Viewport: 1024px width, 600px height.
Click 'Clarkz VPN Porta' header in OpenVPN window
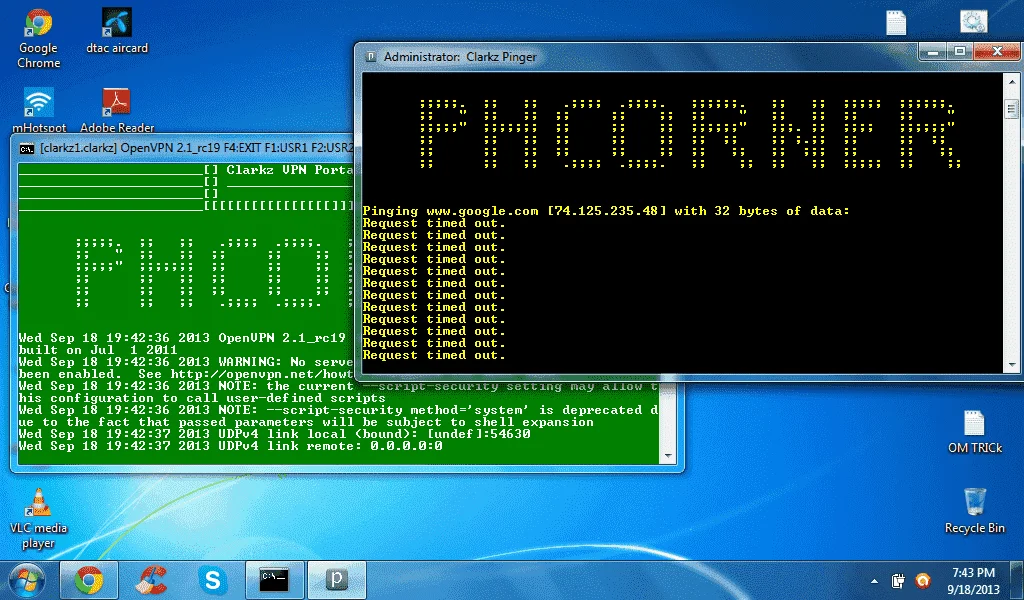[289, 170]
